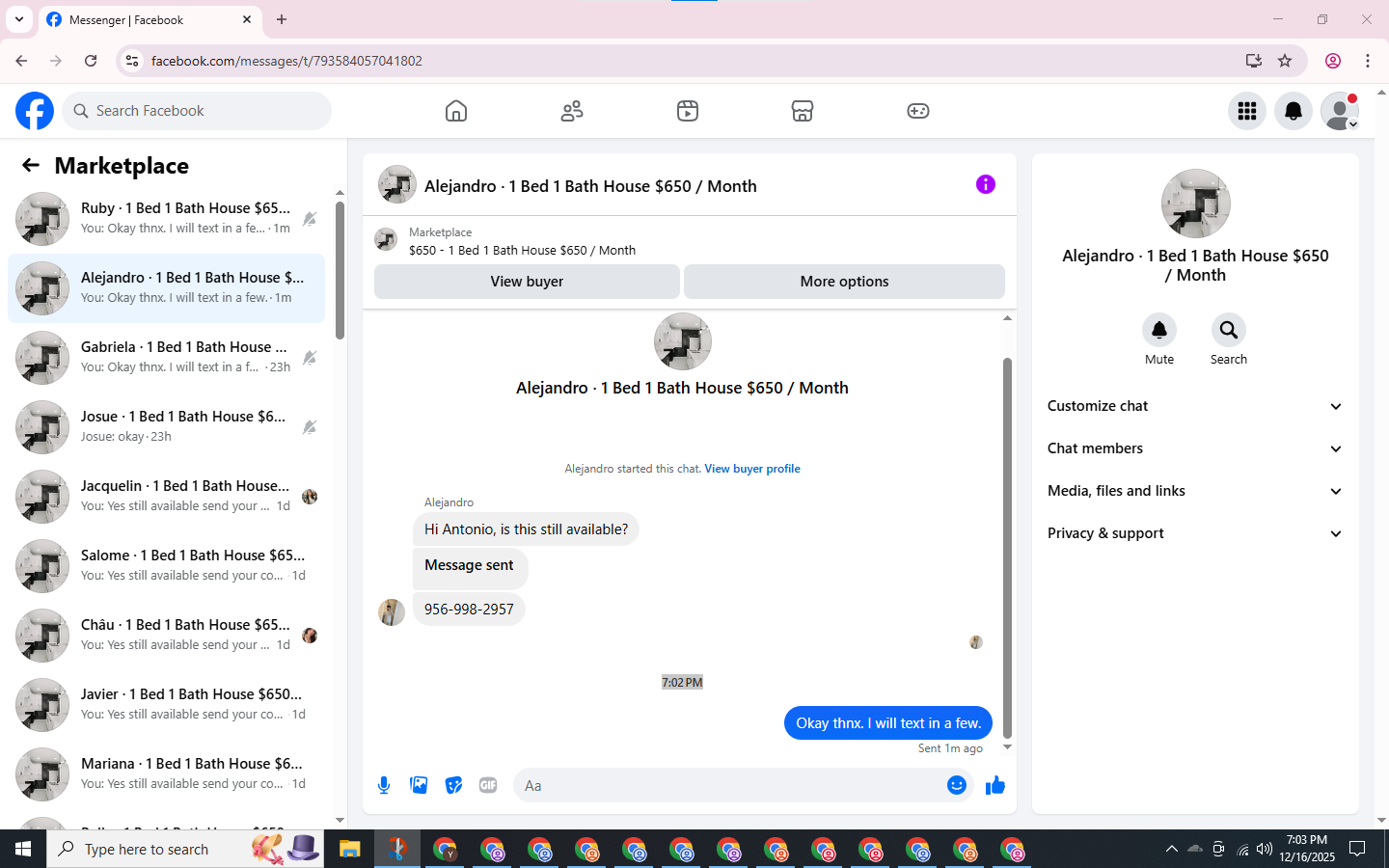
Task: Open Salome's conversation in the list
Action: [x=166, y=566]
